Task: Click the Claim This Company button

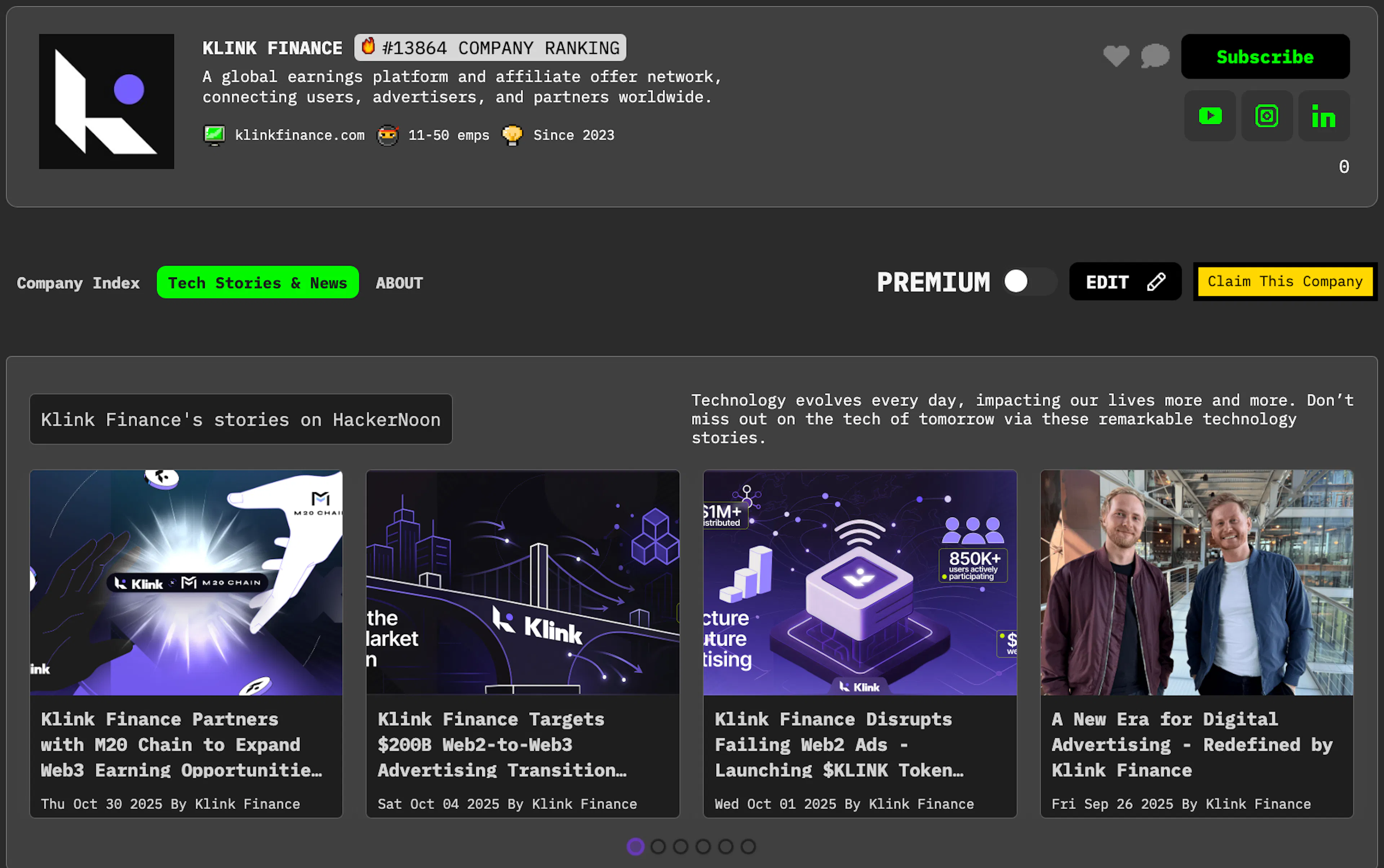Action: click(1285, 281)
